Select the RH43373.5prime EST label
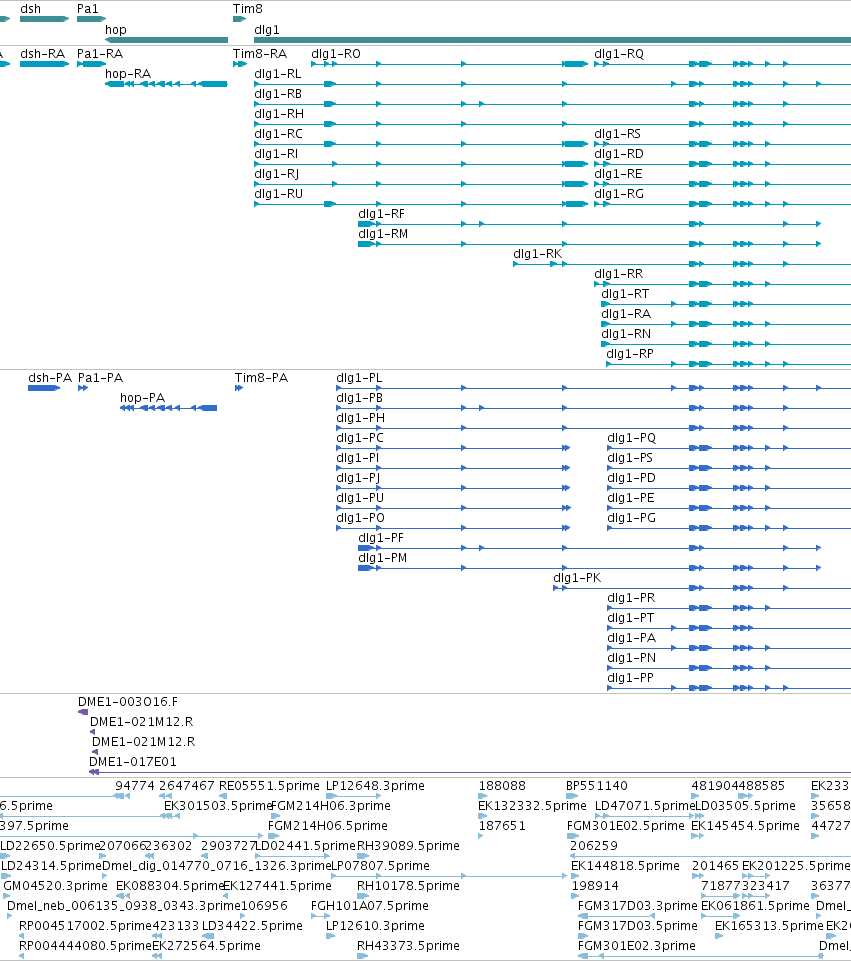The image size is (851, 961). 409,946
